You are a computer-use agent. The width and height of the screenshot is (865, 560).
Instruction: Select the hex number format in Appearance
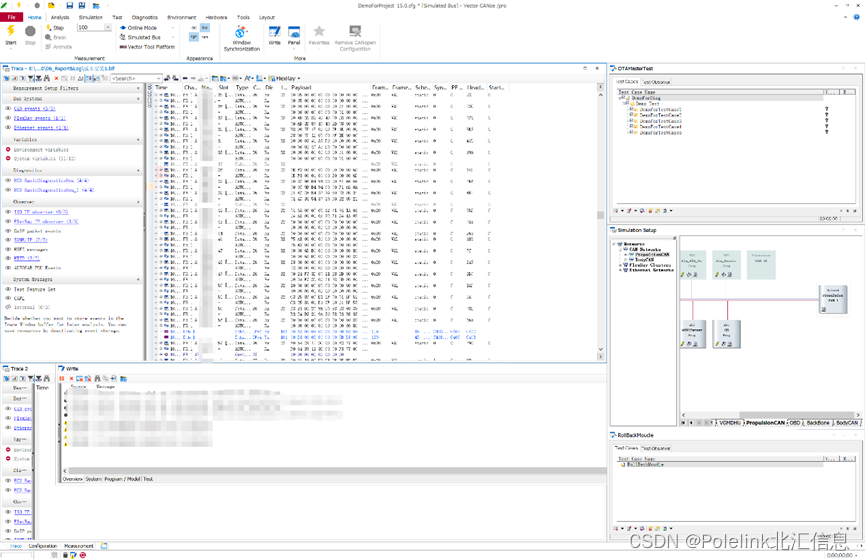click(205, 28)
